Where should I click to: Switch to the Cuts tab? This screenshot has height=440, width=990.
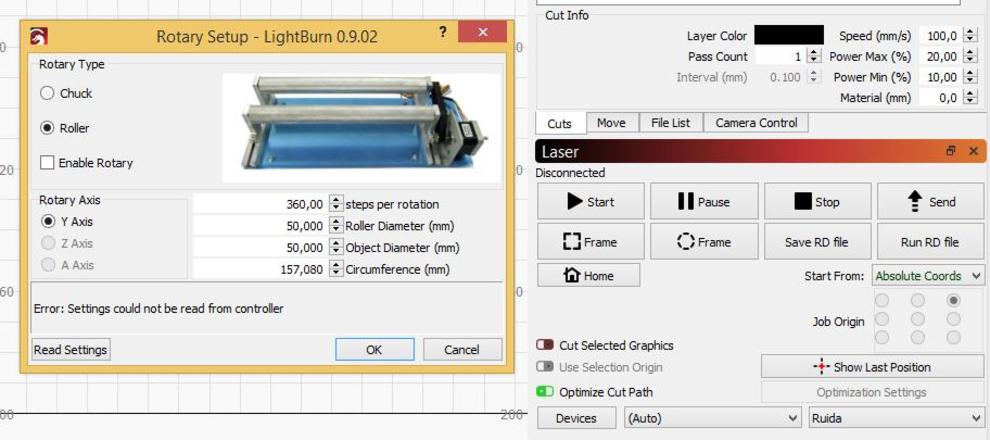coord(560,124)
